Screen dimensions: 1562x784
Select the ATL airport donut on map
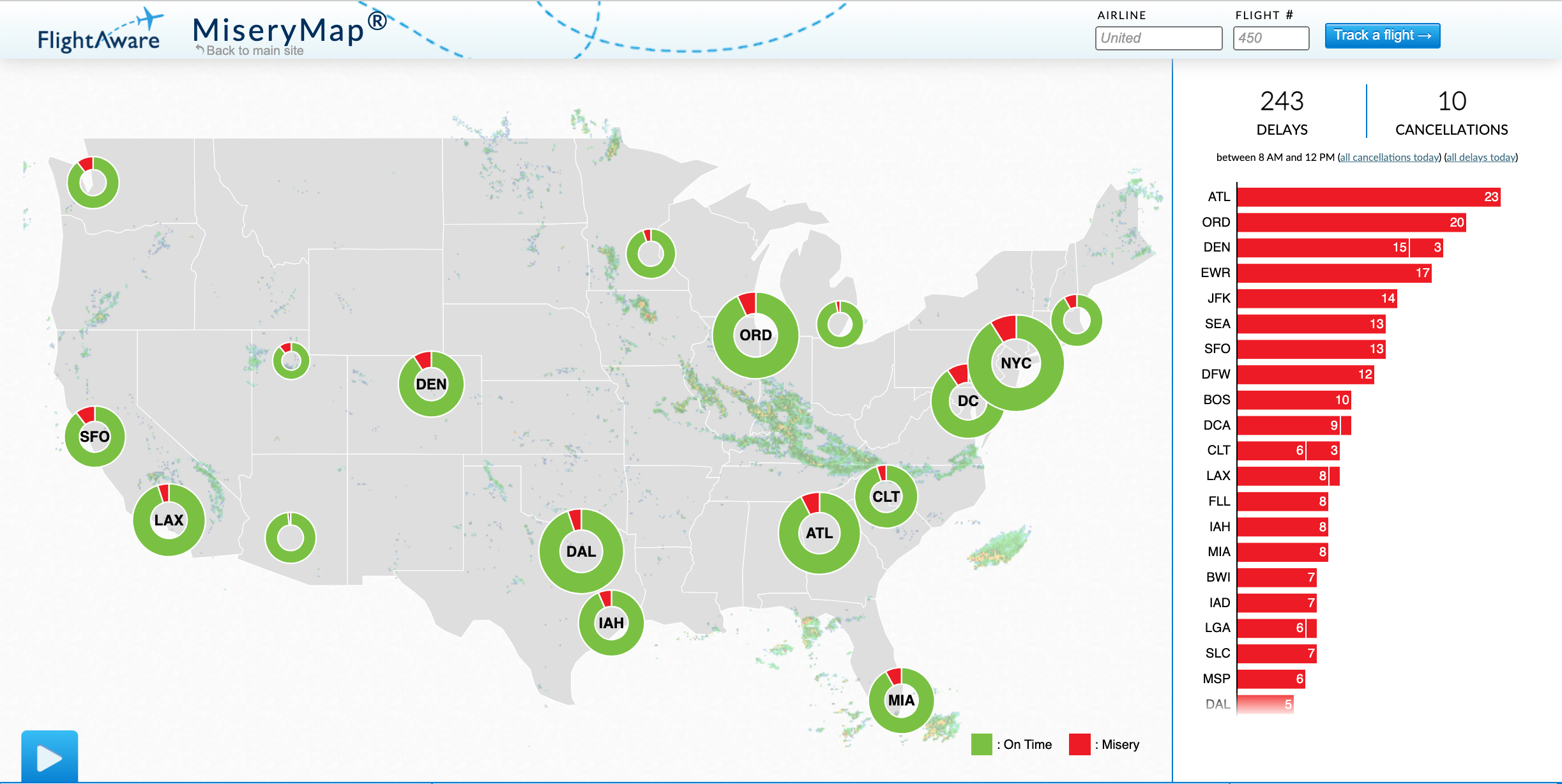click(819, 533)
